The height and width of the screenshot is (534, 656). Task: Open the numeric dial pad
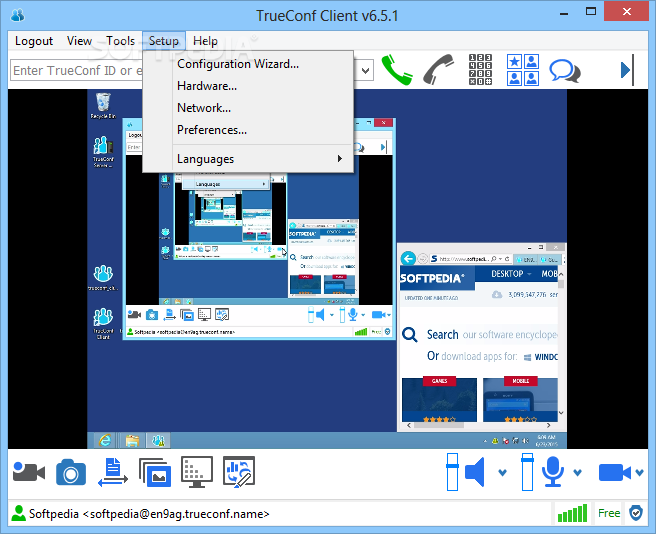480,70
